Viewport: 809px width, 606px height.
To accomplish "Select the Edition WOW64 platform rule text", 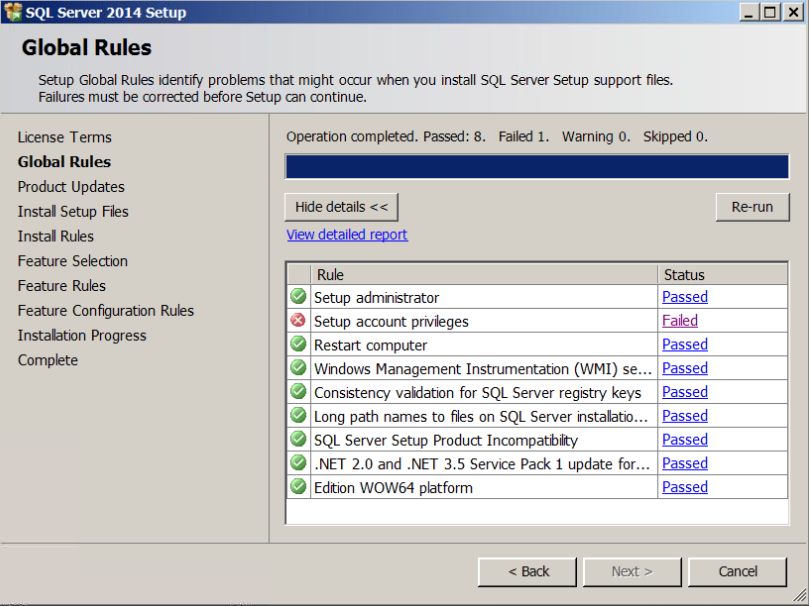I will pos(393,487).
